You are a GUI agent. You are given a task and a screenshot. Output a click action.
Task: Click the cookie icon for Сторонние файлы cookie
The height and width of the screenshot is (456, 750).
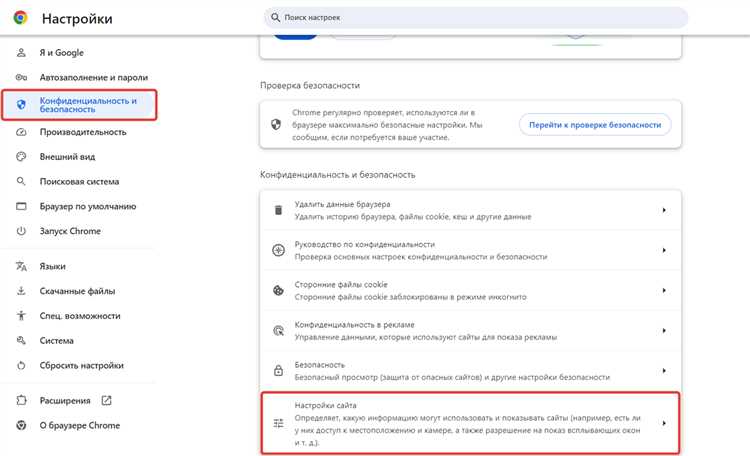click(x=278, y=290)
